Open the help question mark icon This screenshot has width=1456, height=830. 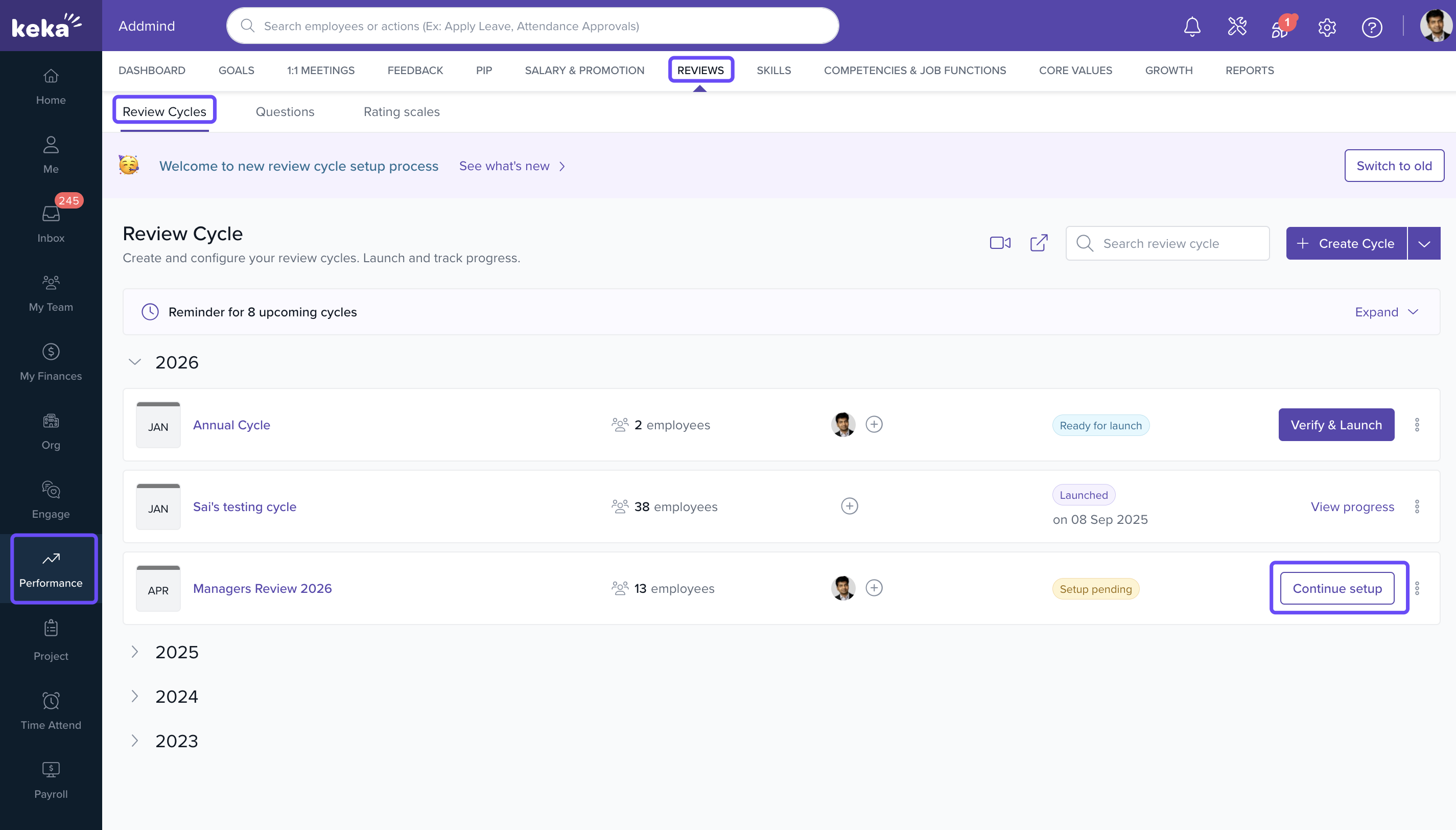click(1372, 27)
